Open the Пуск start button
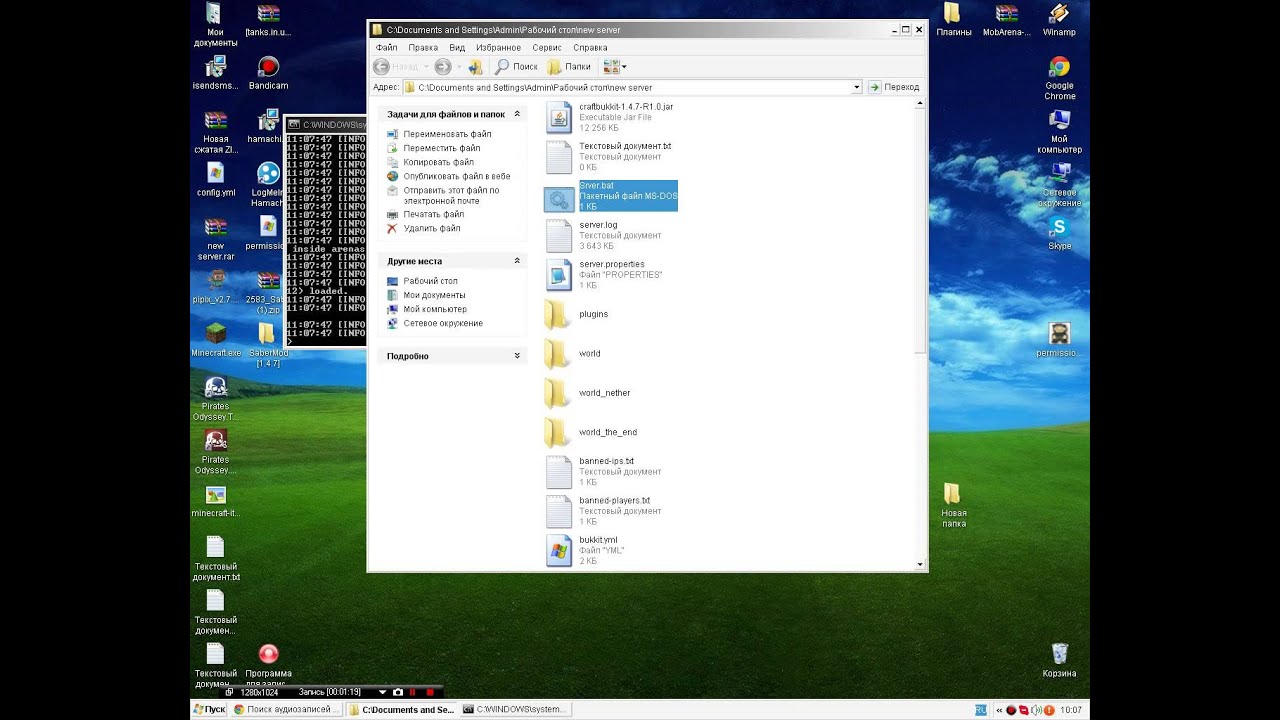 (209, 709)
